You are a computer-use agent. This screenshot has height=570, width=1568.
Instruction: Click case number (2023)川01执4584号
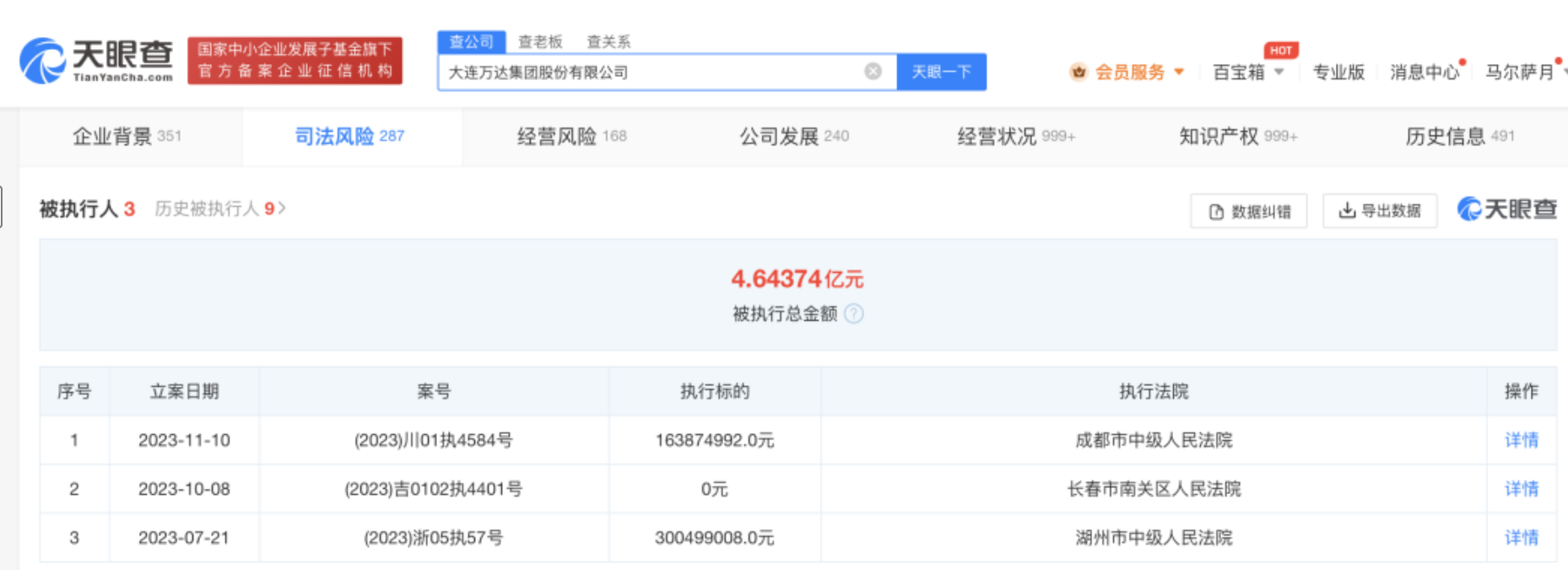tap(433, 440)
